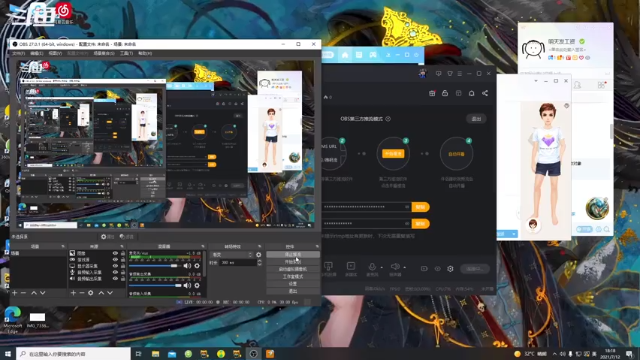Open the first menu in OBS menu bar
The width and height of the screenshot is (640, 360).
pos(18,53)
